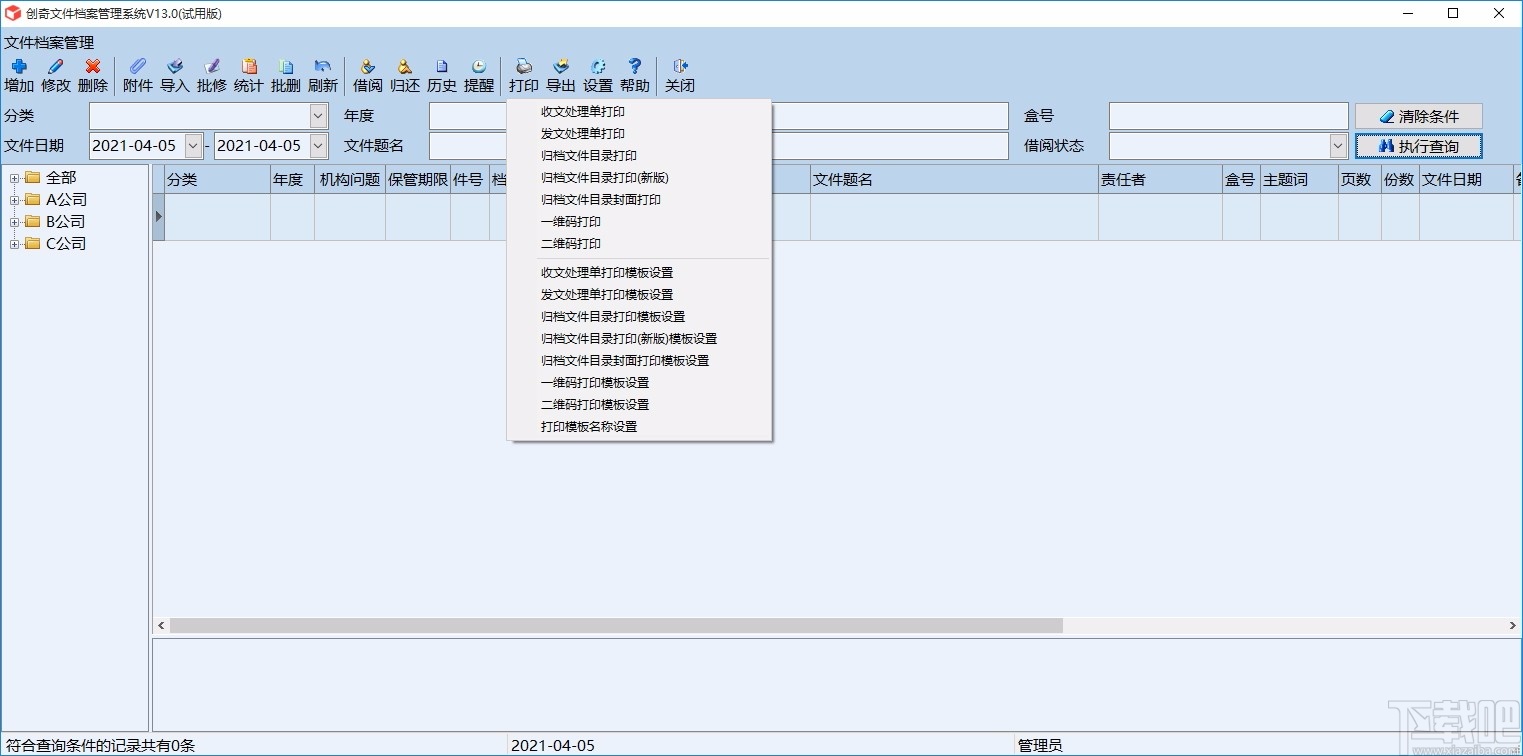
Task: Click into the 盒号 filter input field
Action: (1228, 116)
